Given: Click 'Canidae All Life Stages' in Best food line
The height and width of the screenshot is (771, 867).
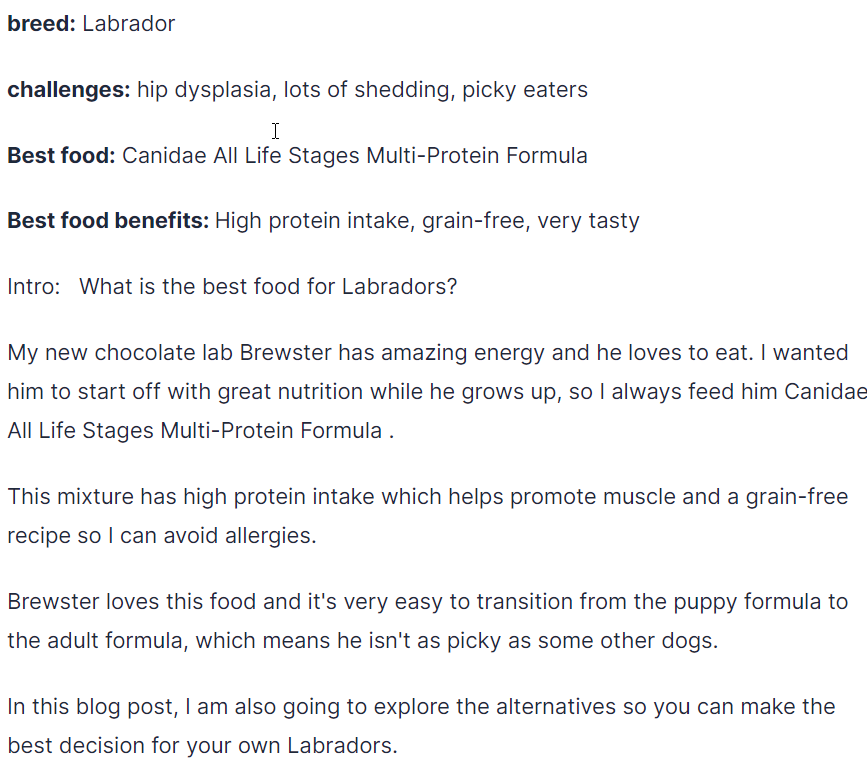Looking at the screenshot, I should [241, 155].
